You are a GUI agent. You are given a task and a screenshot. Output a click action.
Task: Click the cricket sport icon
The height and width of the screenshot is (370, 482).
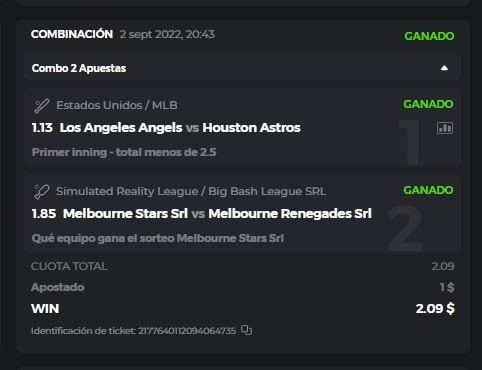(42, 192)
